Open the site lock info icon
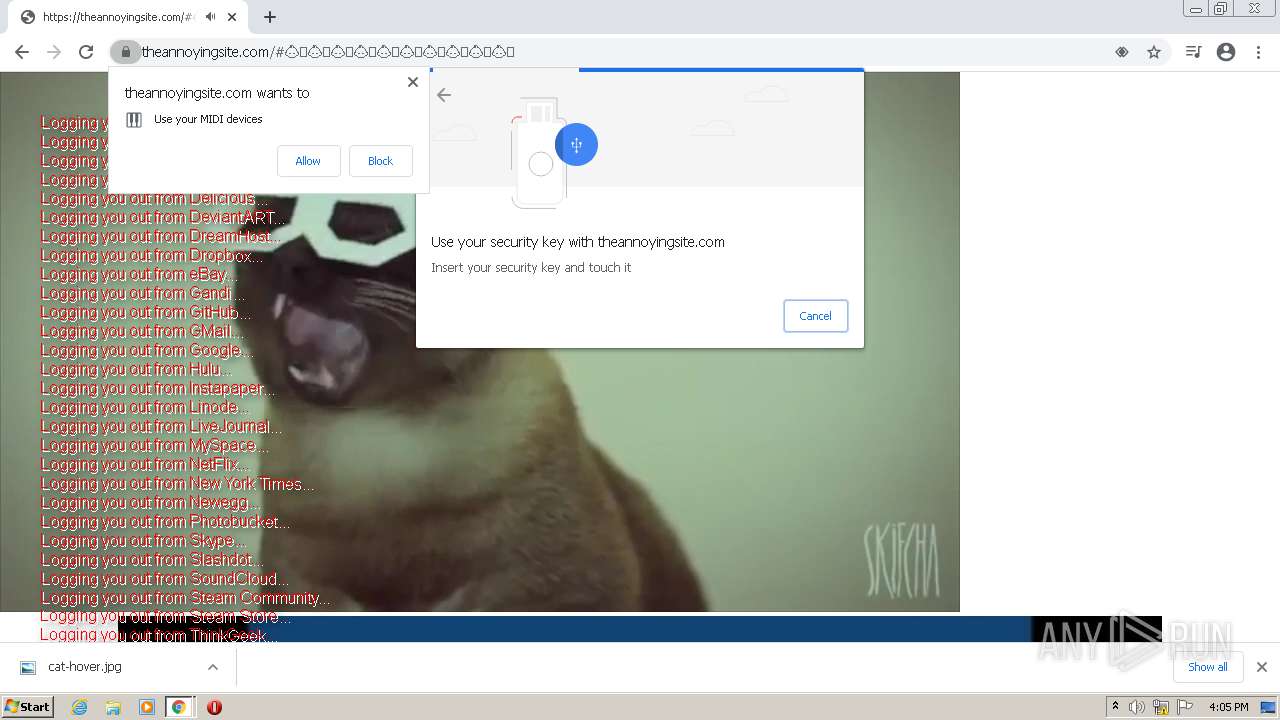Screen dimensions: 1280x720 tap(125, 52)
